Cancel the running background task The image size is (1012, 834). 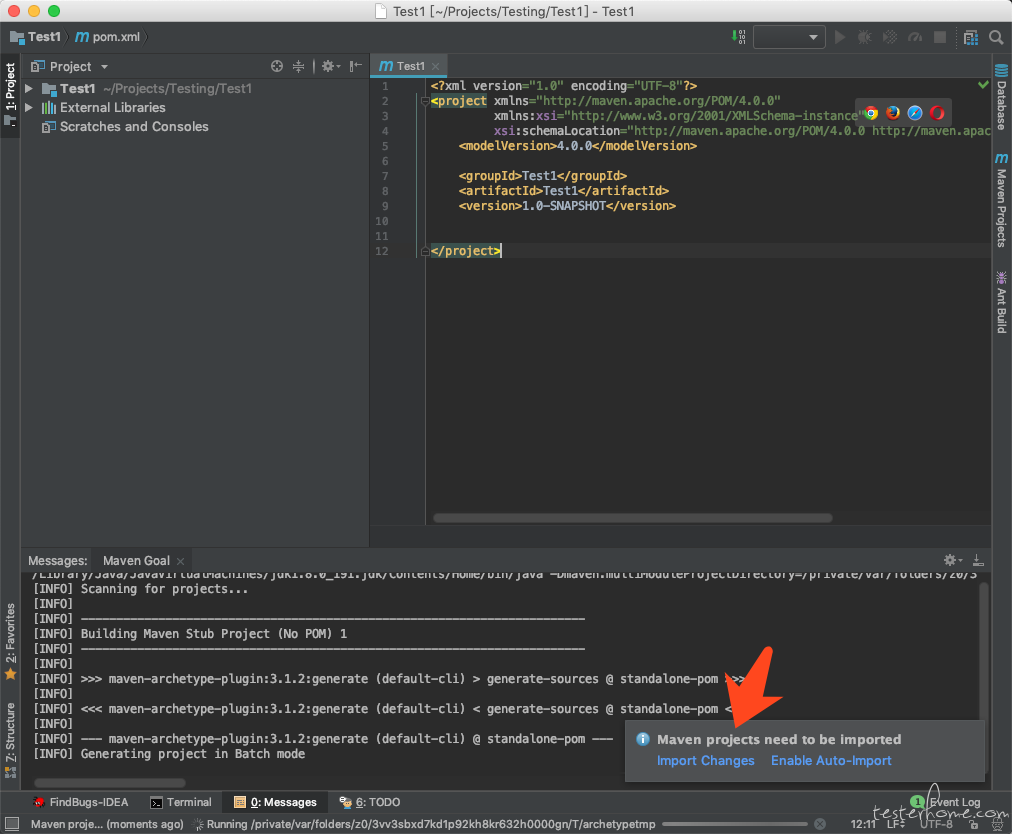[x=820, y=824]
